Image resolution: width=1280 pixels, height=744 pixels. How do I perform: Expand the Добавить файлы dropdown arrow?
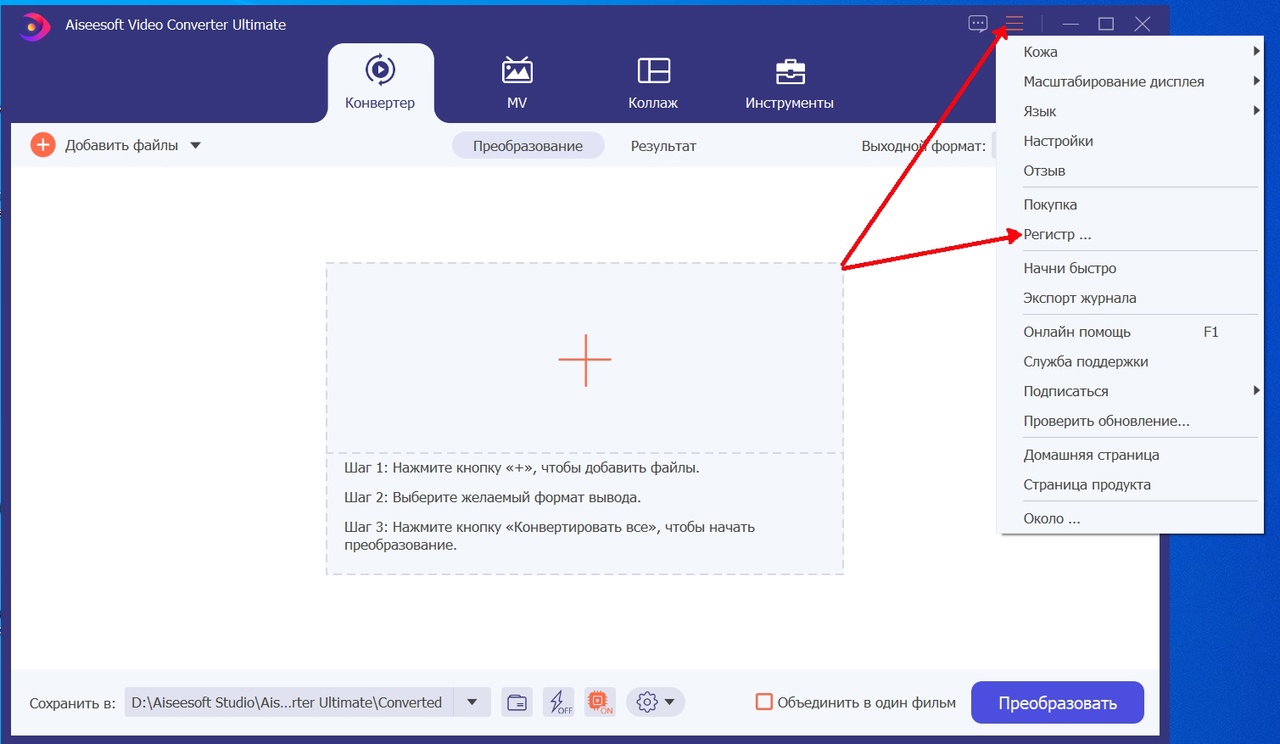(x=196, y=145)
